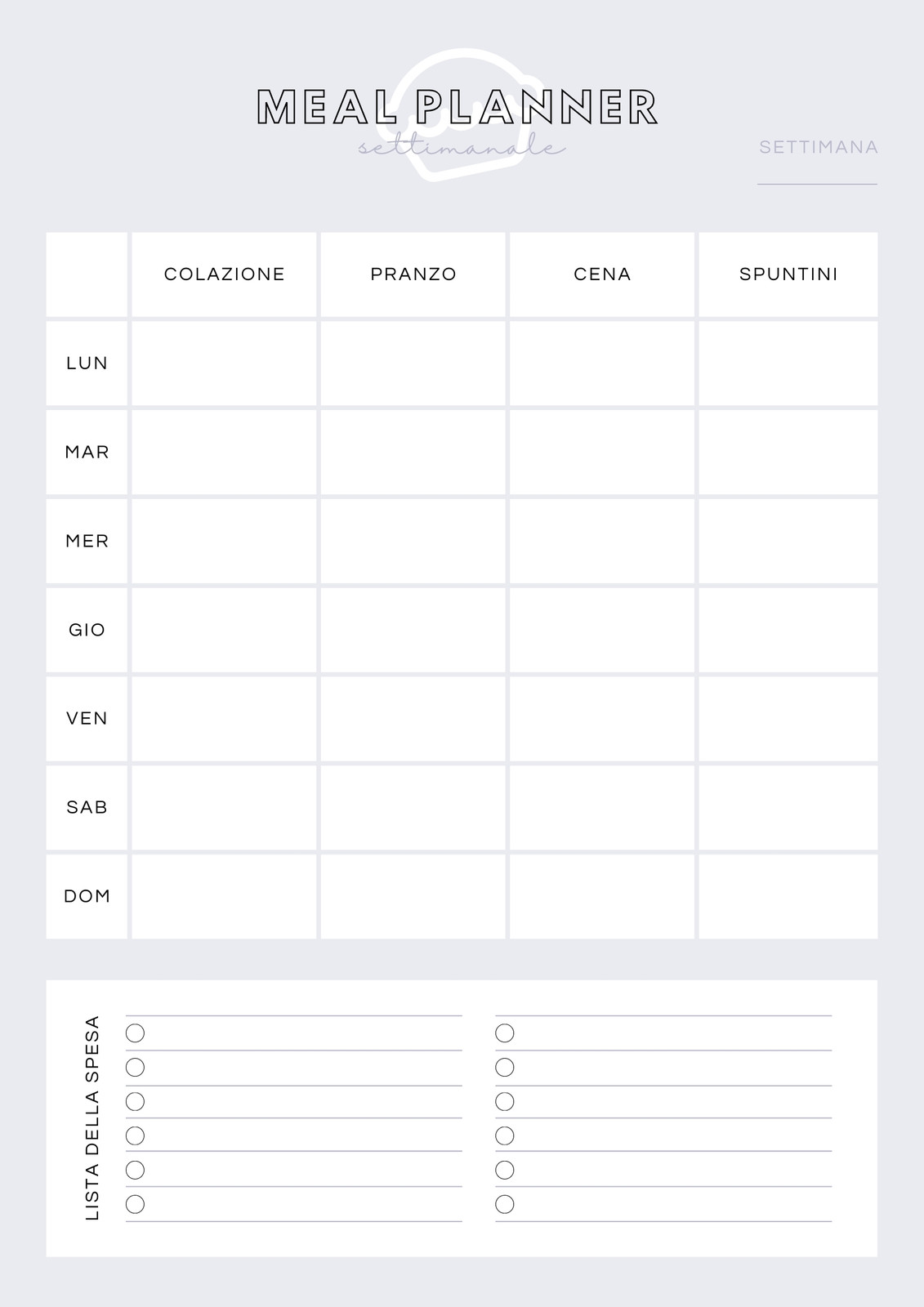Click the VEN cena cell

click(602, 719)
